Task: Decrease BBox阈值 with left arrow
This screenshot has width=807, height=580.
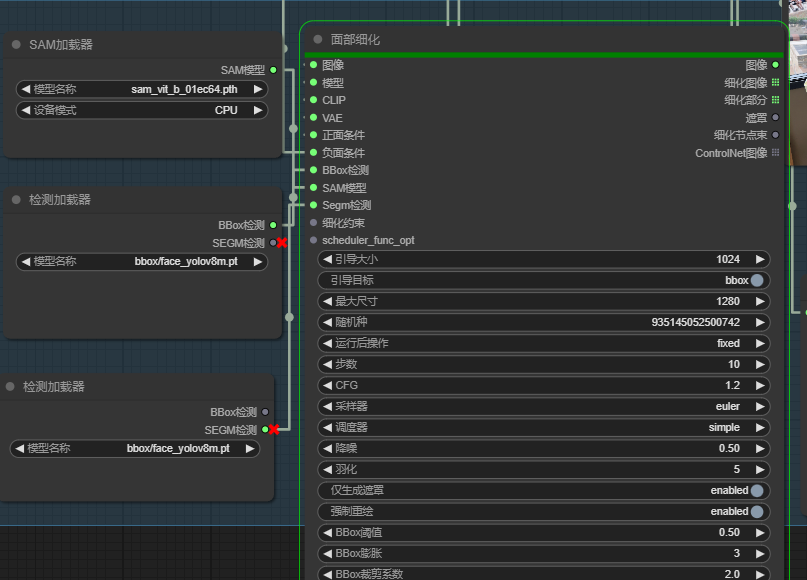Action: click(327, 533)
